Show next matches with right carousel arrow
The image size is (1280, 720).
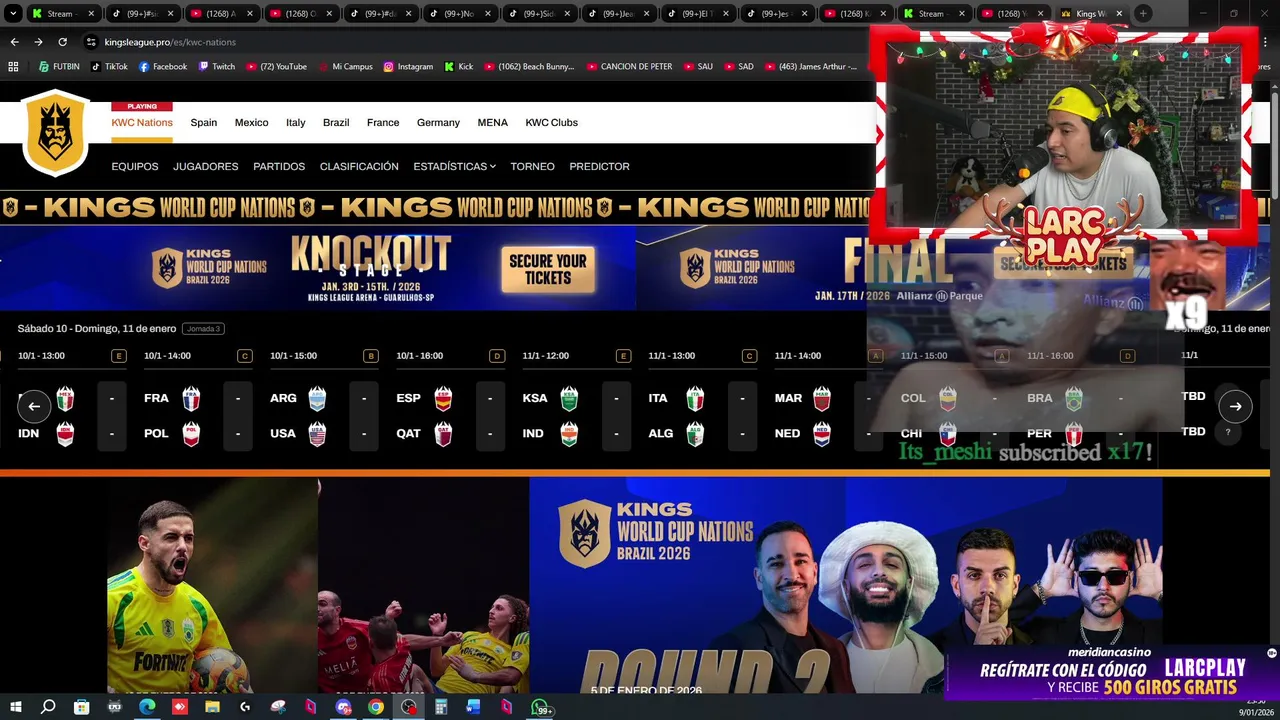(1235, 406)
